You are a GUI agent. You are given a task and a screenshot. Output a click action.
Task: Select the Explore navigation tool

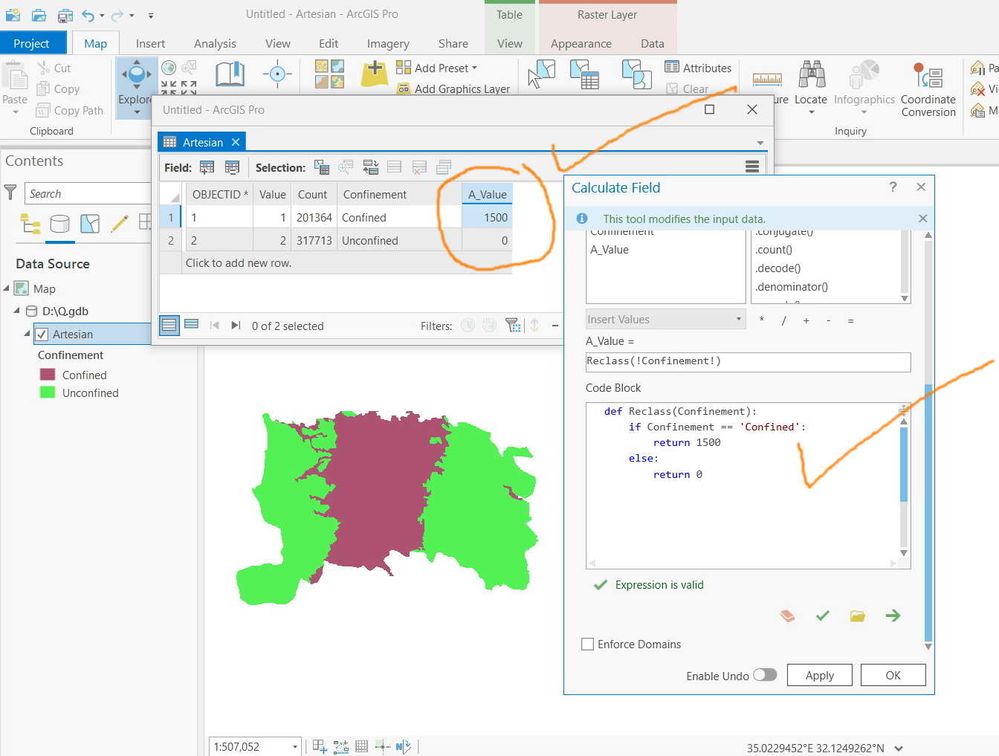[136, 87]
